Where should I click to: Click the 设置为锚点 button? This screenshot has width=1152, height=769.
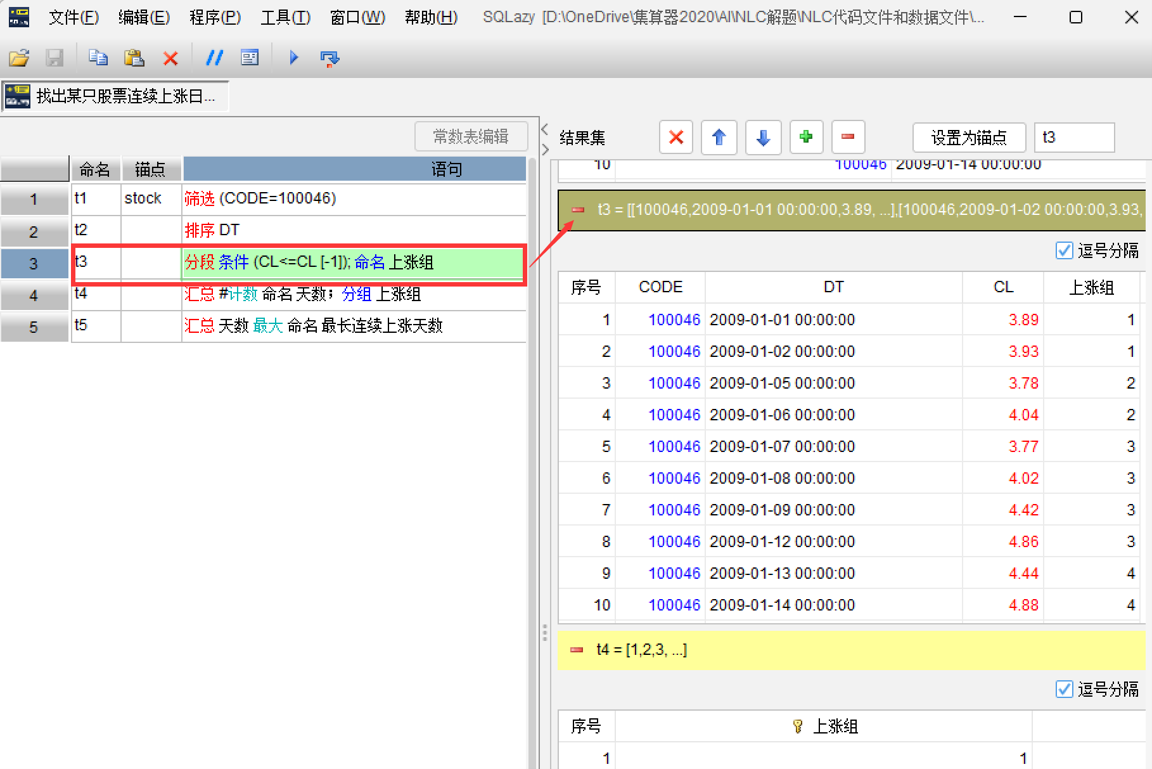[x=969, y=137]
